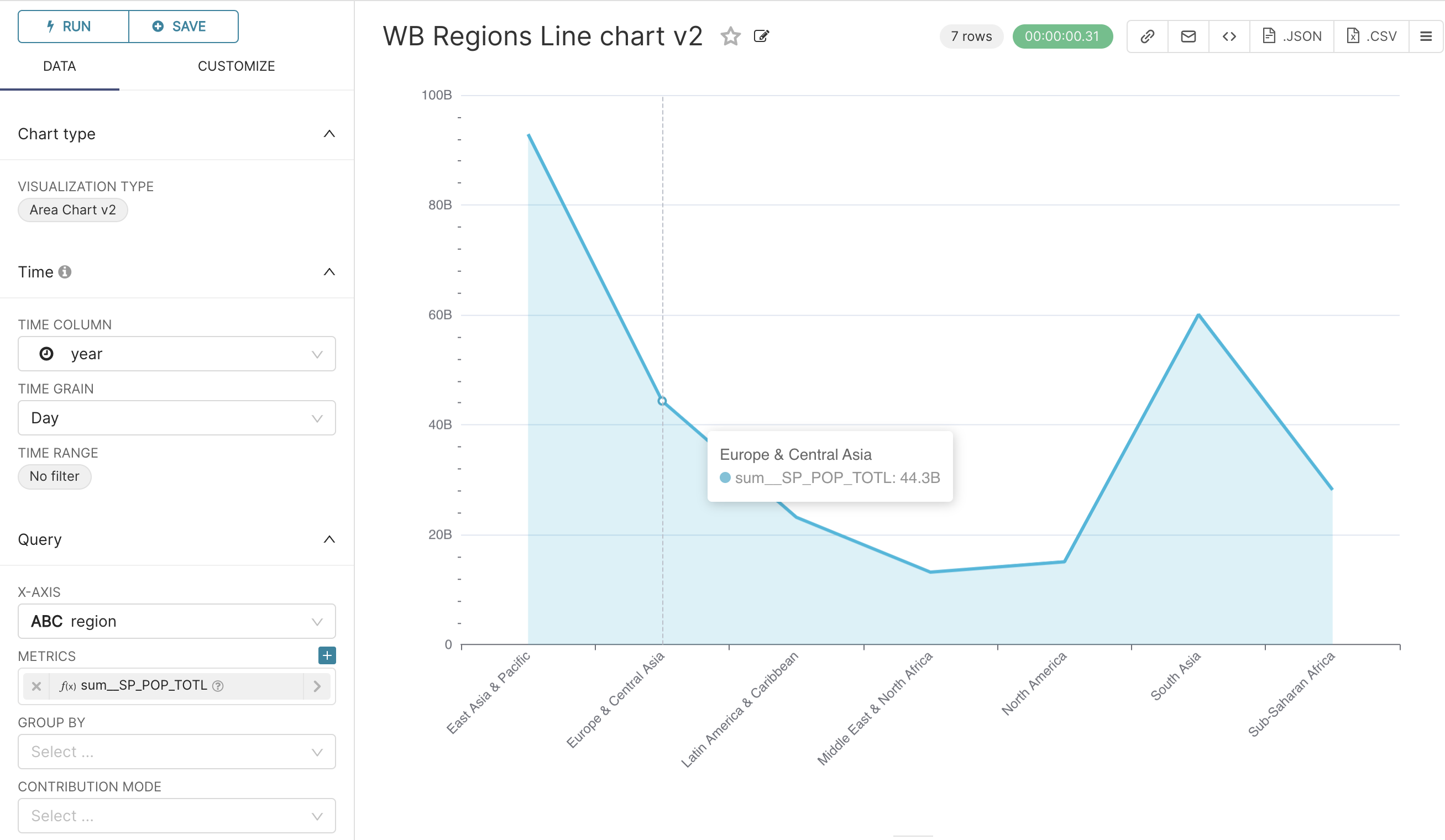Share chart by email envelope icon
1445x840 pixels.
(1188, 36)
